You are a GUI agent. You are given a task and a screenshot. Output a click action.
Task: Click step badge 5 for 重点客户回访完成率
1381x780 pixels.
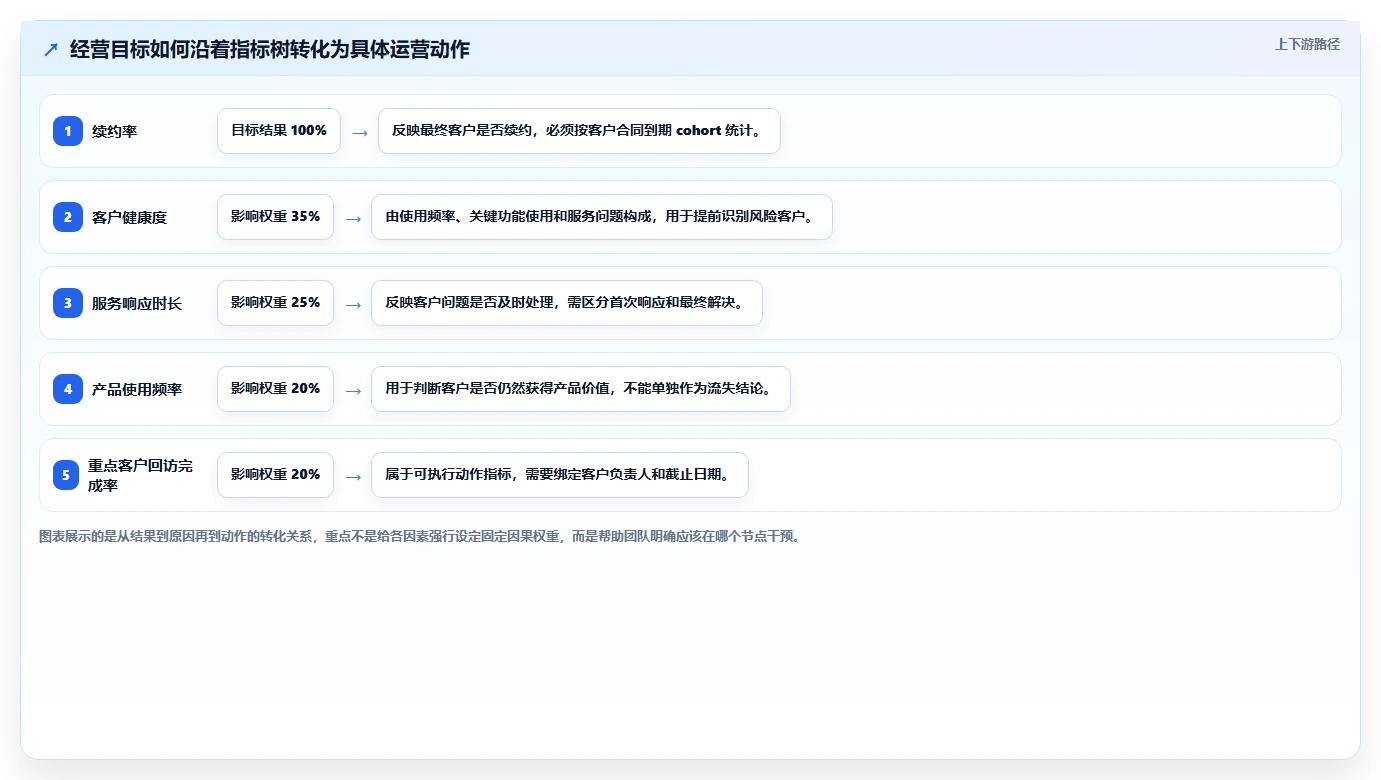click(65, 475)
